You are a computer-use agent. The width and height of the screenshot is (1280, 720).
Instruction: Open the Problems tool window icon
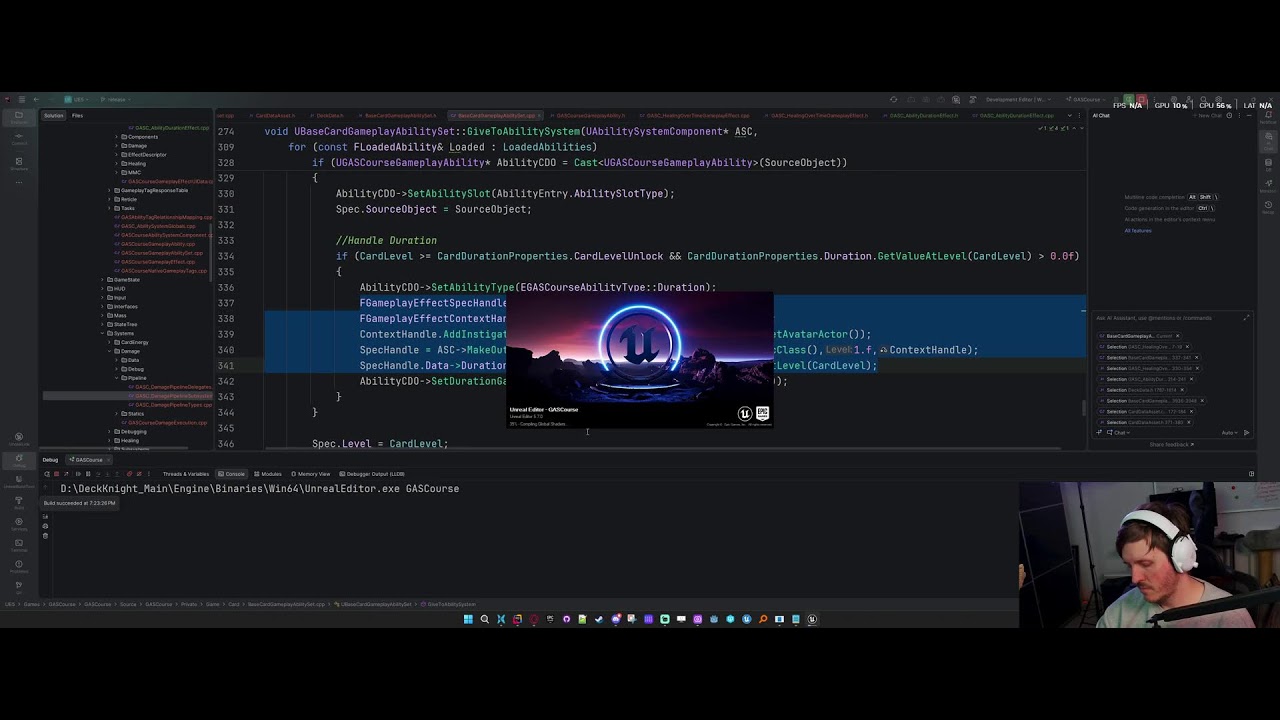[19, 567]
